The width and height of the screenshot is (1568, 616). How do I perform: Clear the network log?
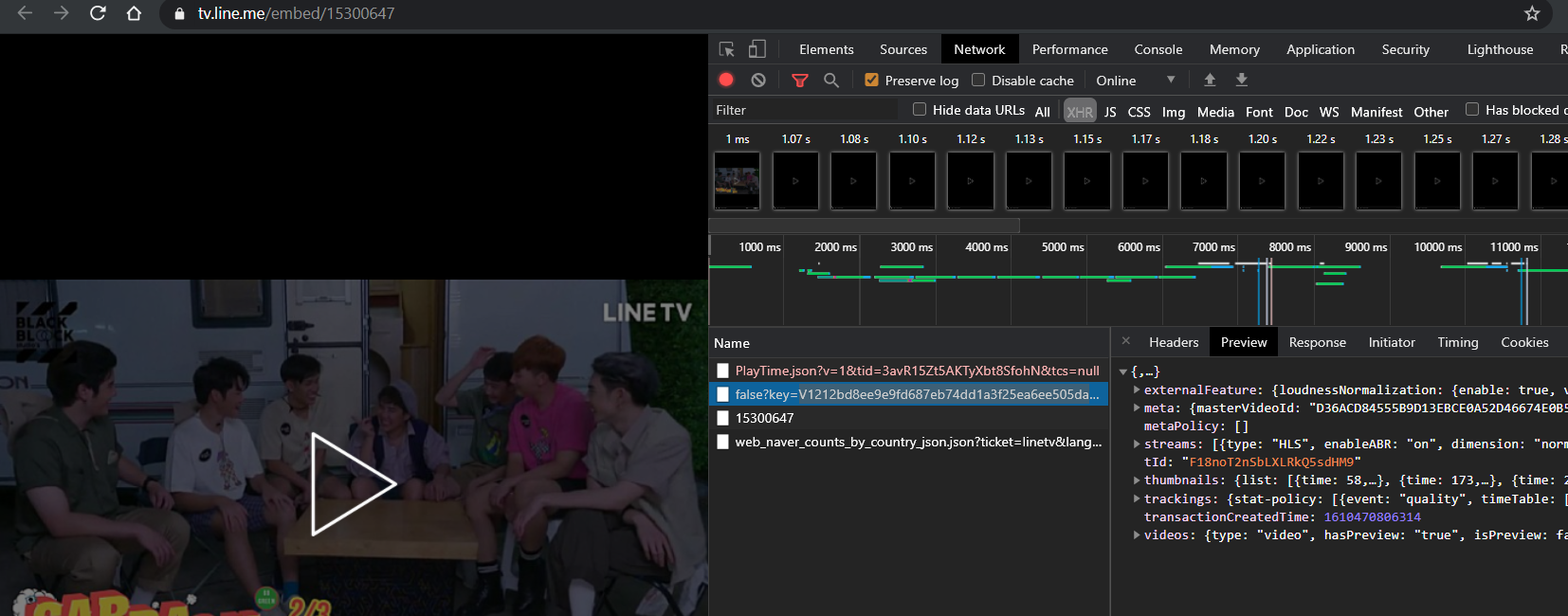(x=758, y=81)
